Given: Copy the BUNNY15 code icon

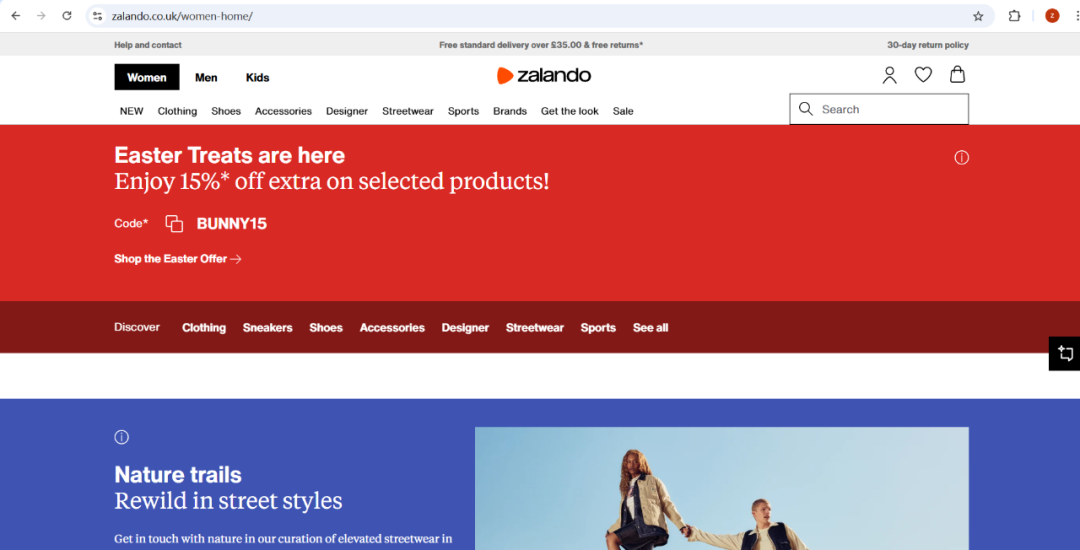Looking at the screenshot, I should [x=174, y=224].
